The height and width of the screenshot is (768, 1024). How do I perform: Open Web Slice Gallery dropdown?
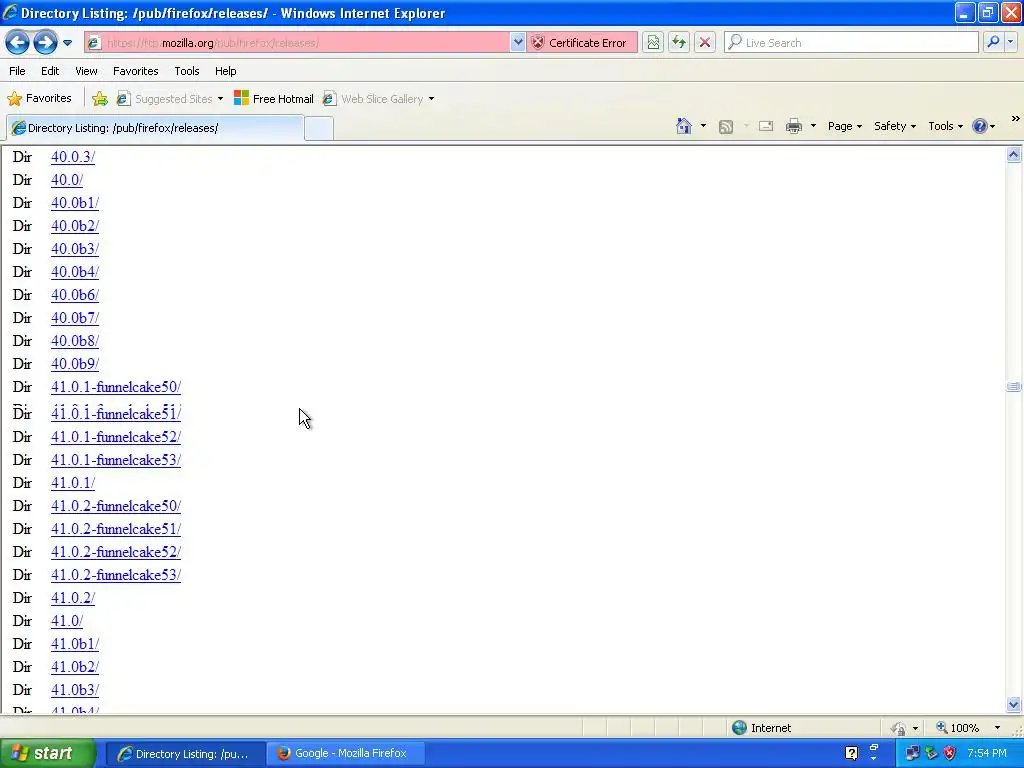[379, 99]
